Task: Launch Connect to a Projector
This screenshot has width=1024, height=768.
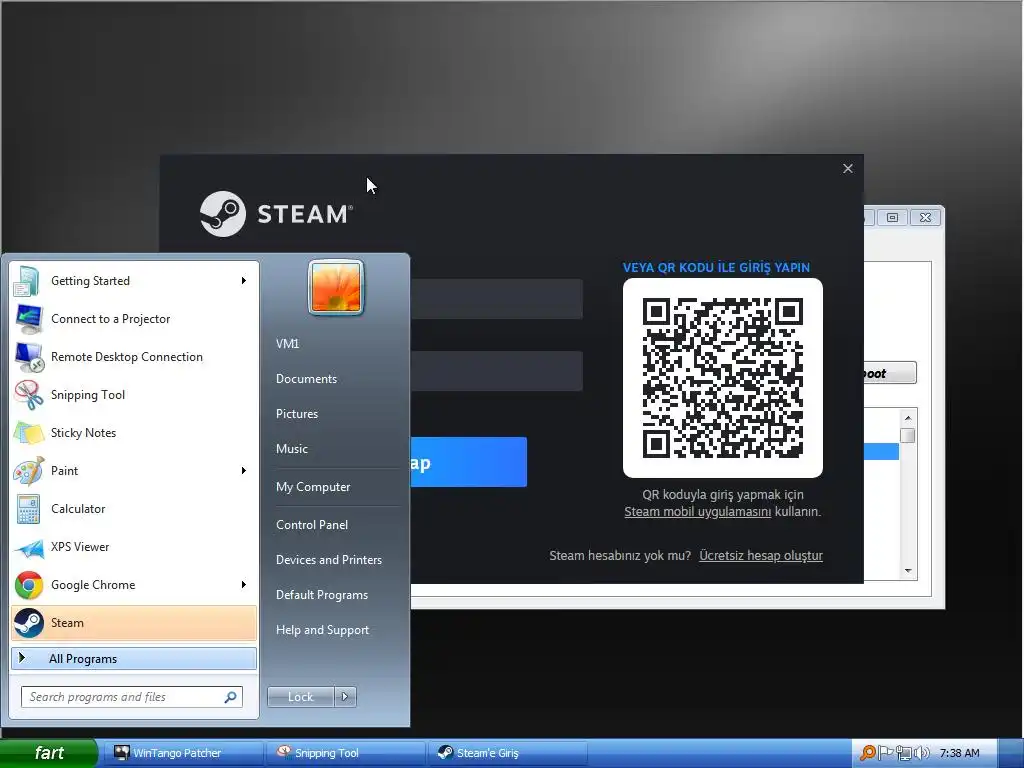Action: click(134, 319)
